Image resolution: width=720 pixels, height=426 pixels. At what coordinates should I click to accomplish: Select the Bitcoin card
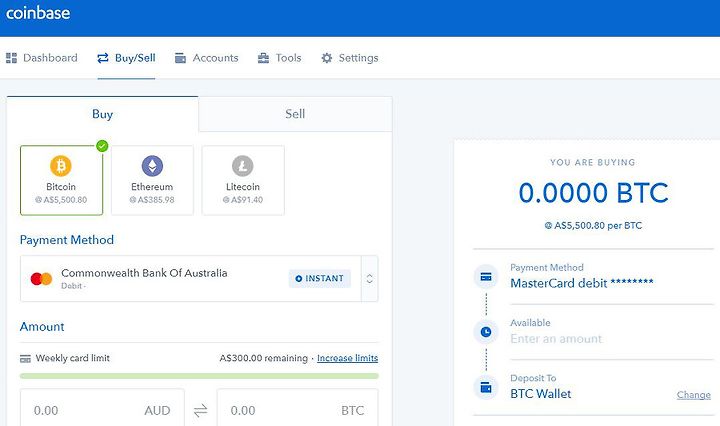pos(62,180)
